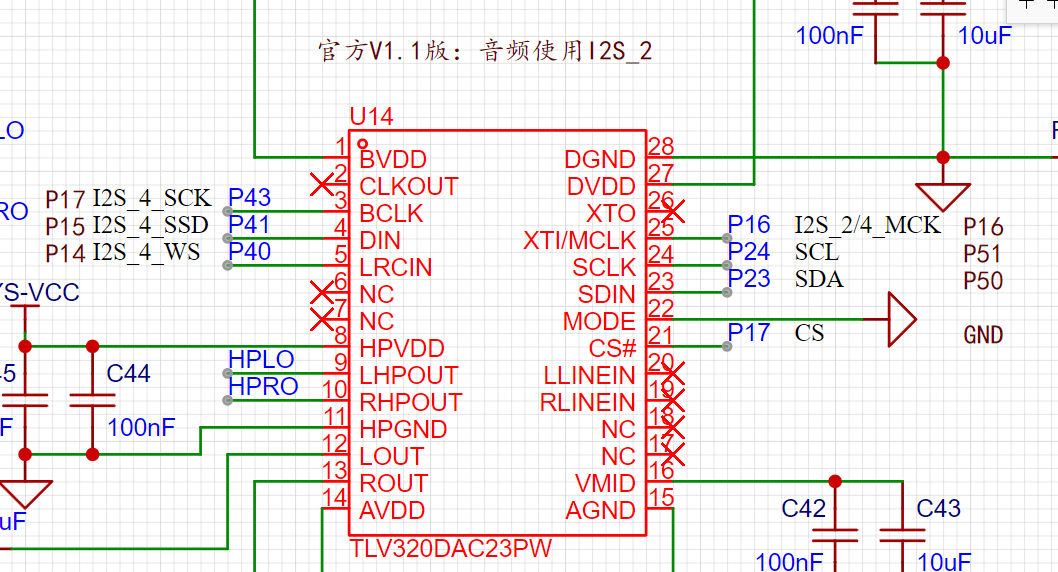Screen dimensions: 1058x572
Task: Click the LHPOUT pin name
Action: (409, 375)
